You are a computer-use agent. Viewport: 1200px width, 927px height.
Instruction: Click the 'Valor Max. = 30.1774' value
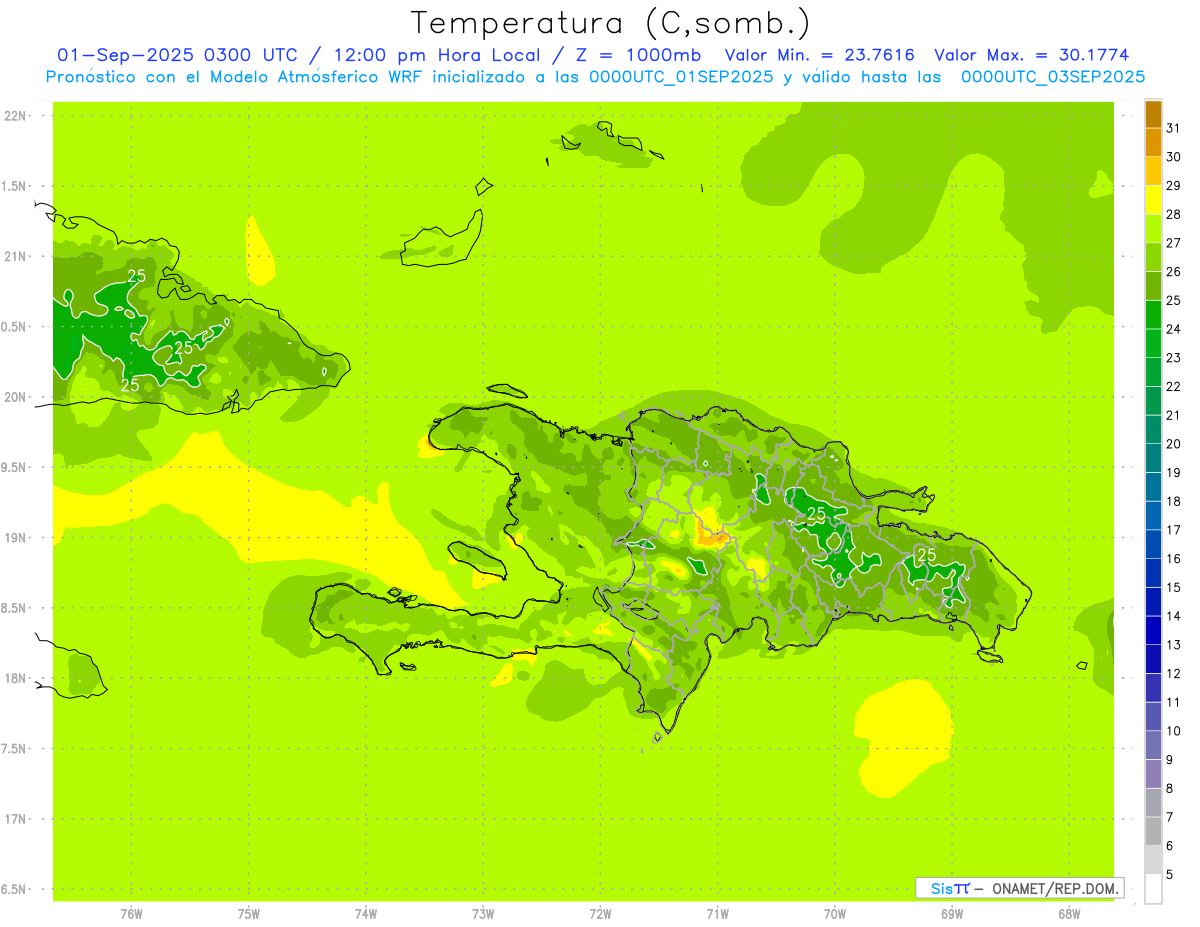(1031, 55)
